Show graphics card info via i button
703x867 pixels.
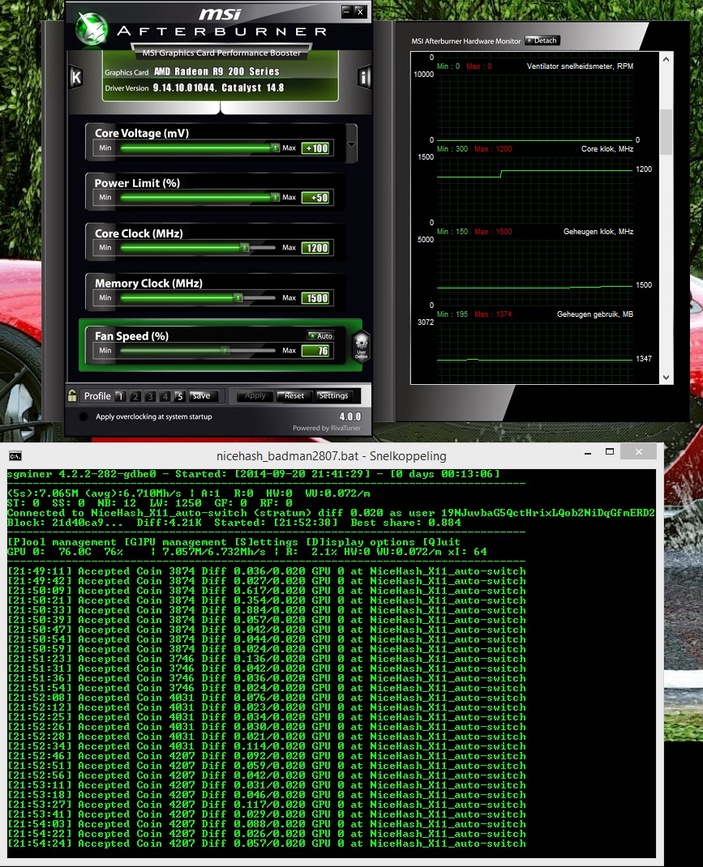tap(363, 77)
